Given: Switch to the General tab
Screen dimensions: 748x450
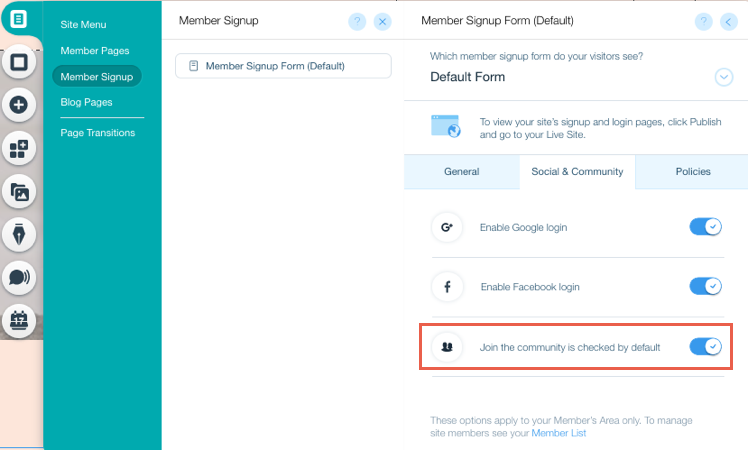Looking at the screenshot, I should click(462, 172).
